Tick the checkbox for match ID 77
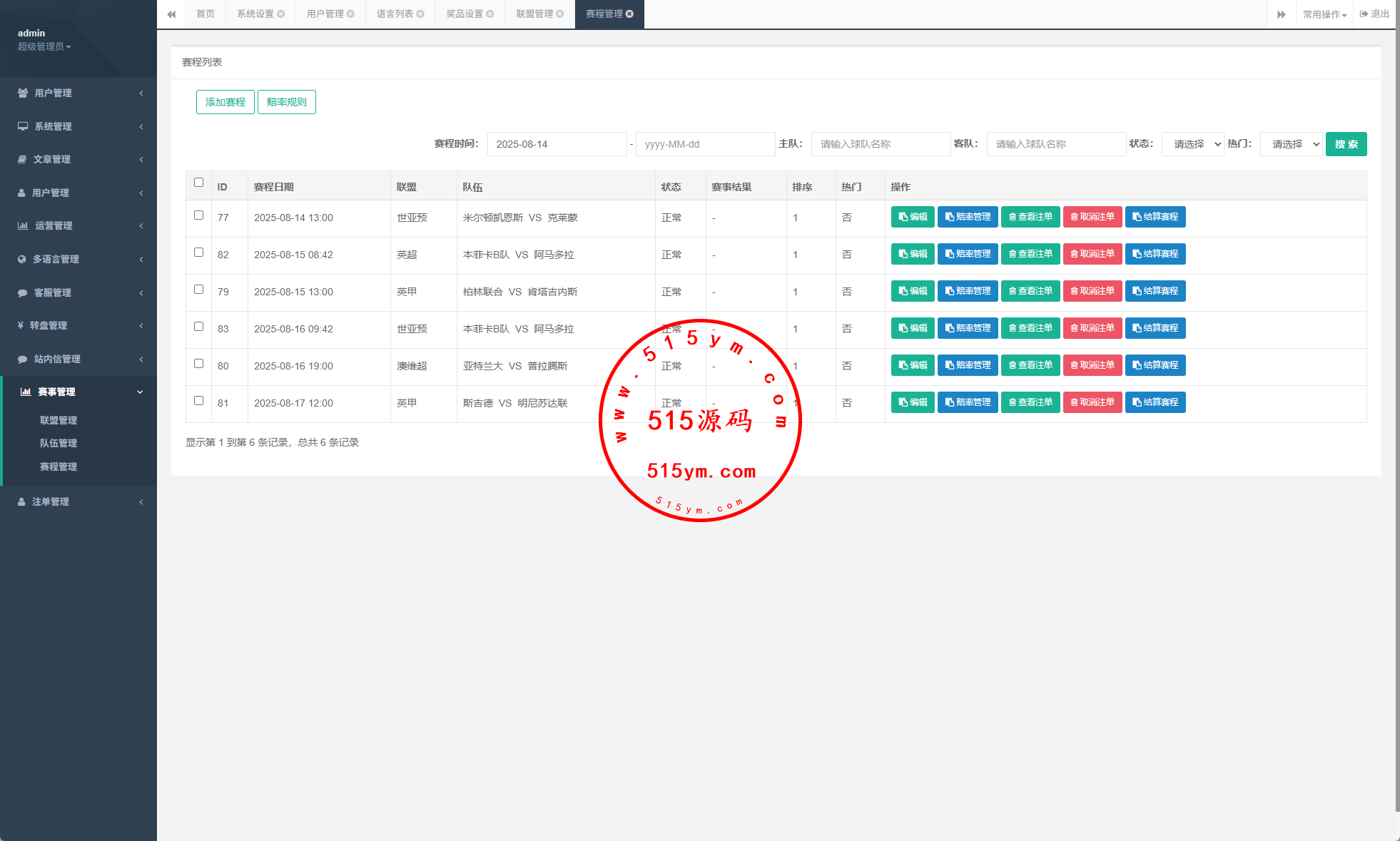Image resolution: width=1400 pixels, height=841 pixels. [198, 215]
